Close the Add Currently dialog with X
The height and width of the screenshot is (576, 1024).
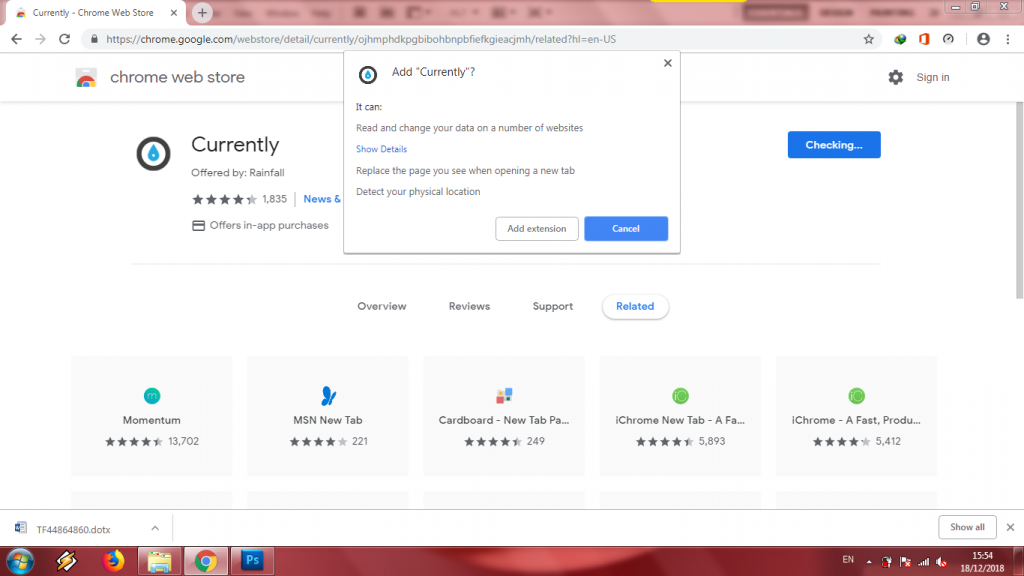click(667, 63)
